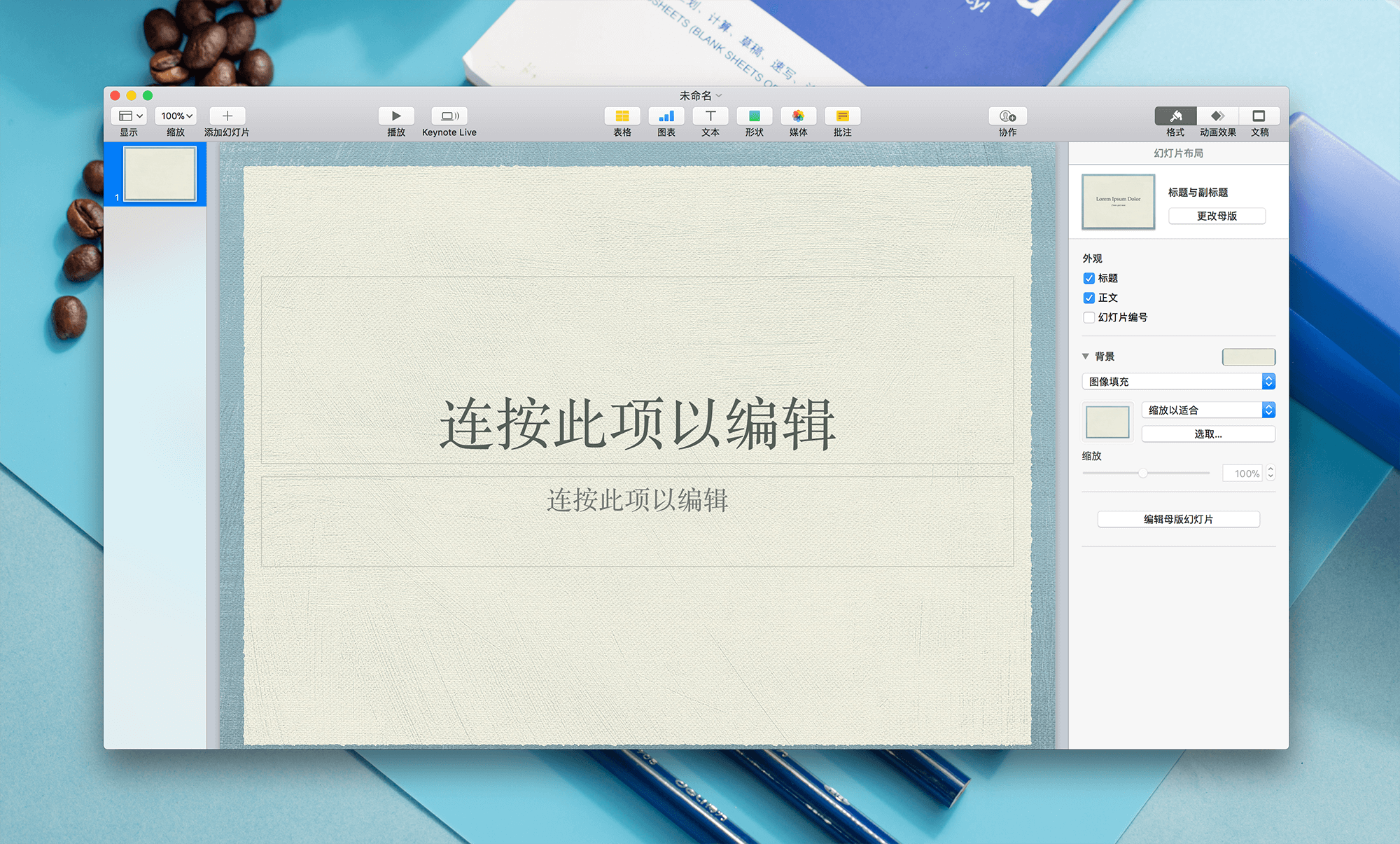Click the 缩放 slider handle
Image resolution: width=1400 pixels, height=844 pixels.
click(x=1143, y=473)
